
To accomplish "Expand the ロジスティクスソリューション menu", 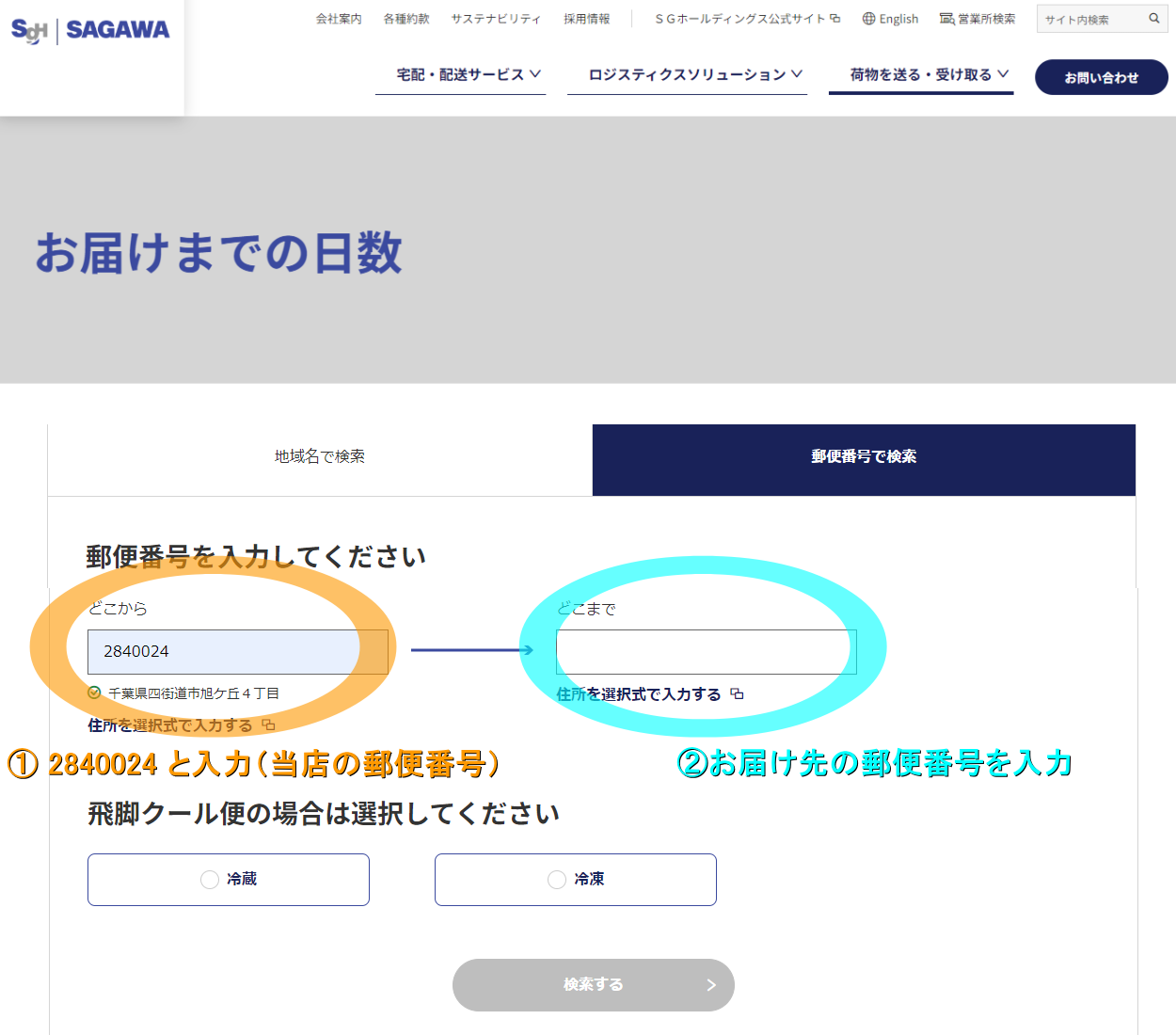I will pos(687,74).
